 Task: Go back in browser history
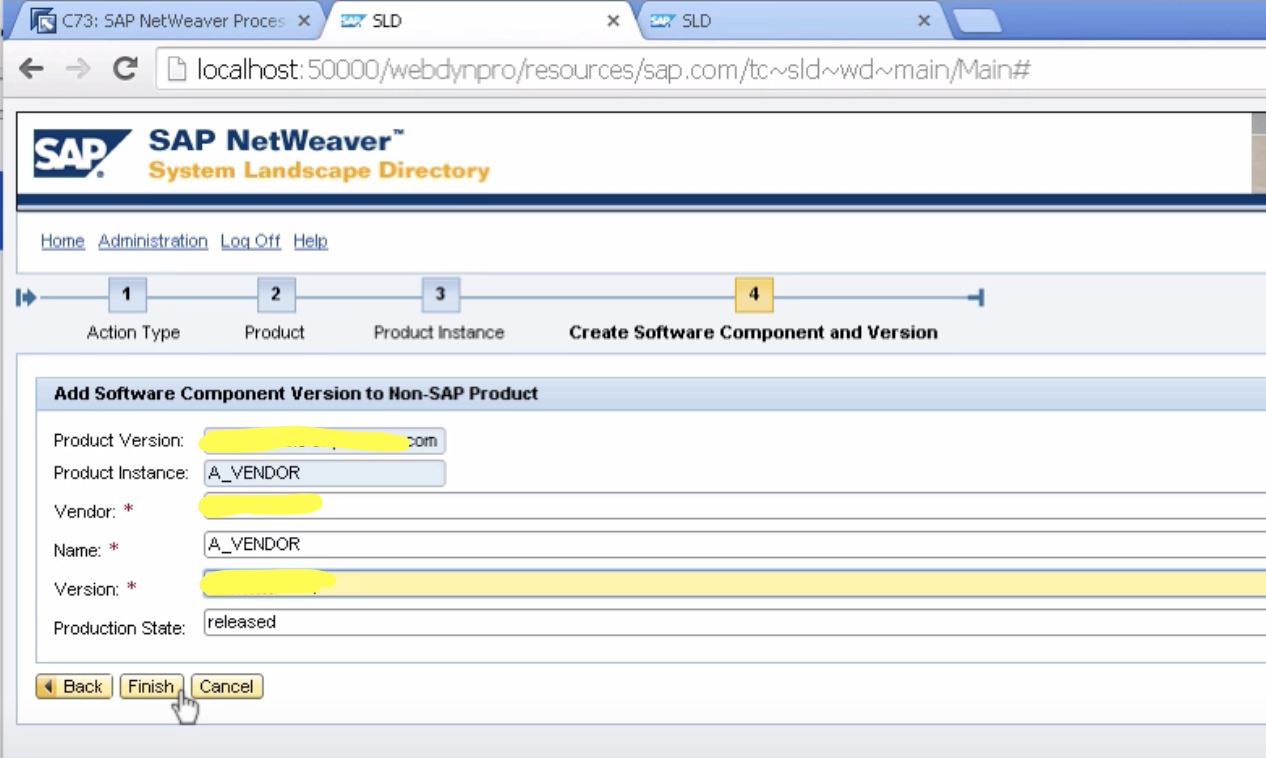[32, 69]
